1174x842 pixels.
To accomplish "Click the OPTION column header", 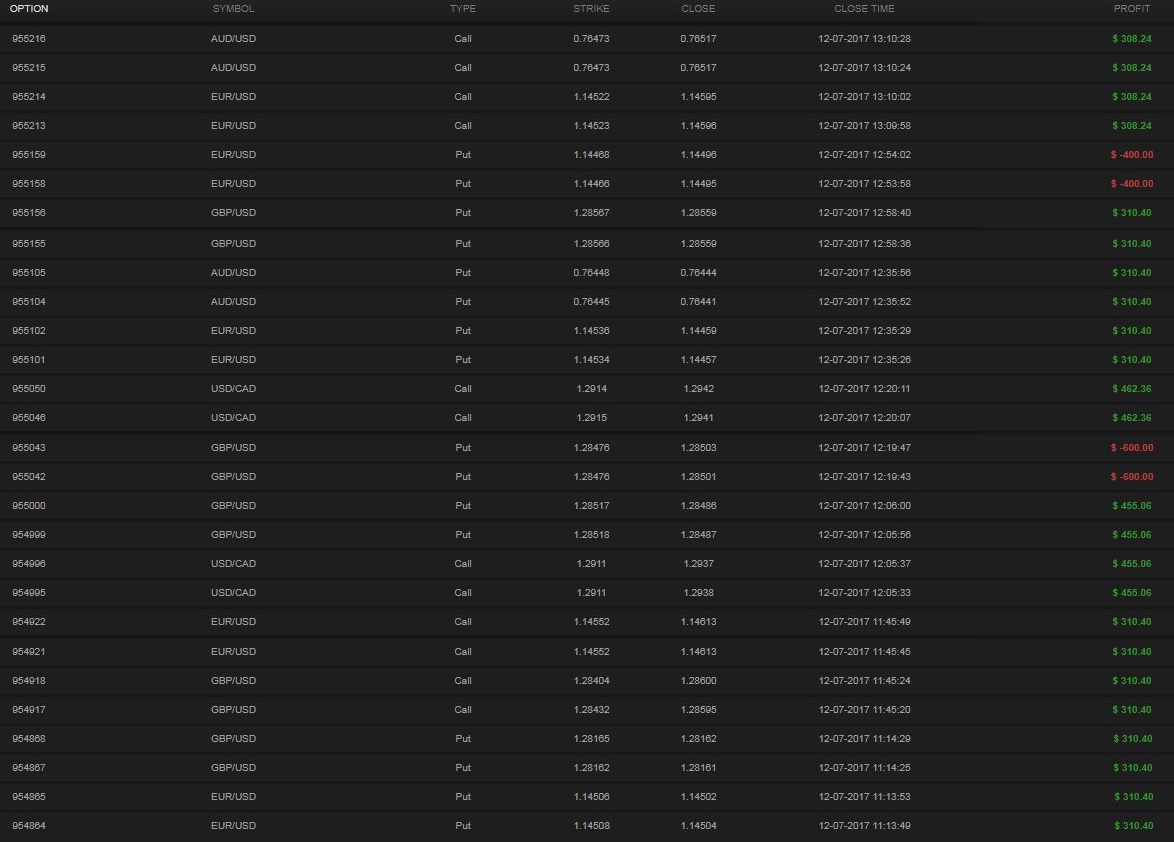I will pos(29,9).
